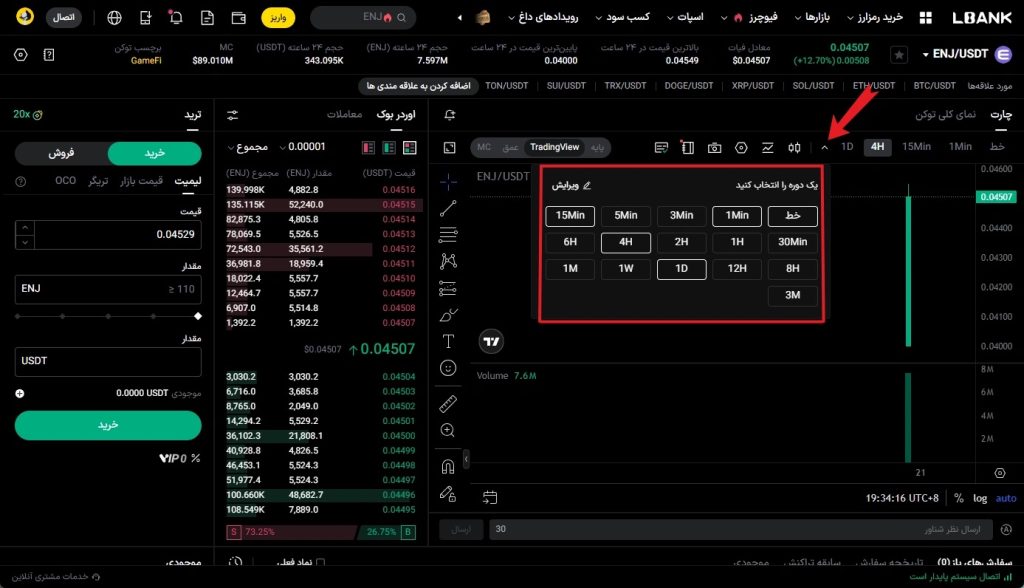Expand the buy crypto menu
Screen dimensions: 1024x588
(x=874, y=18)
